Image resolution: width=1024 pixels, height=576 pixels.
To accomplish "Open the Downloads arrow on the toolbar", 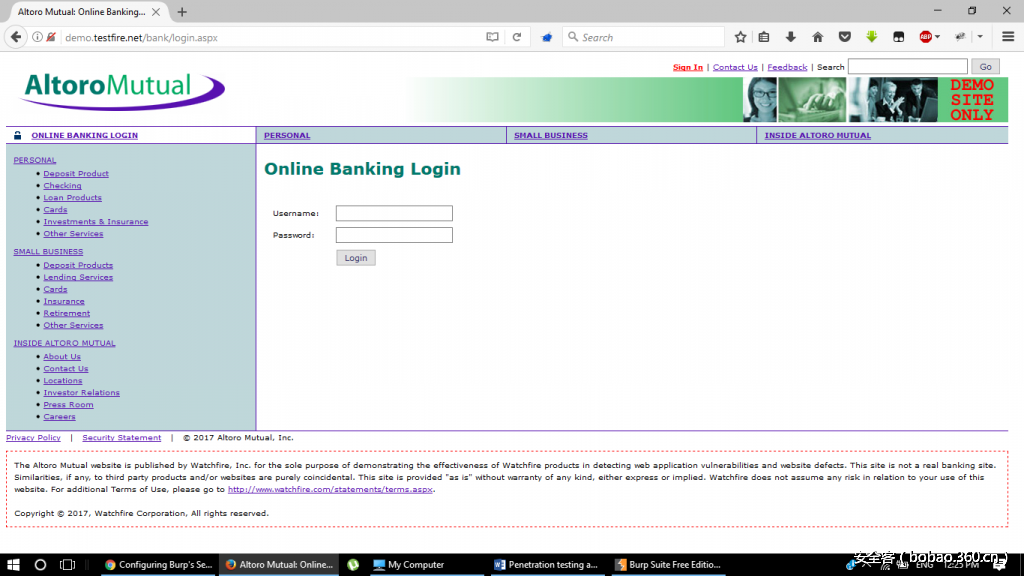I will click(789, 36).
